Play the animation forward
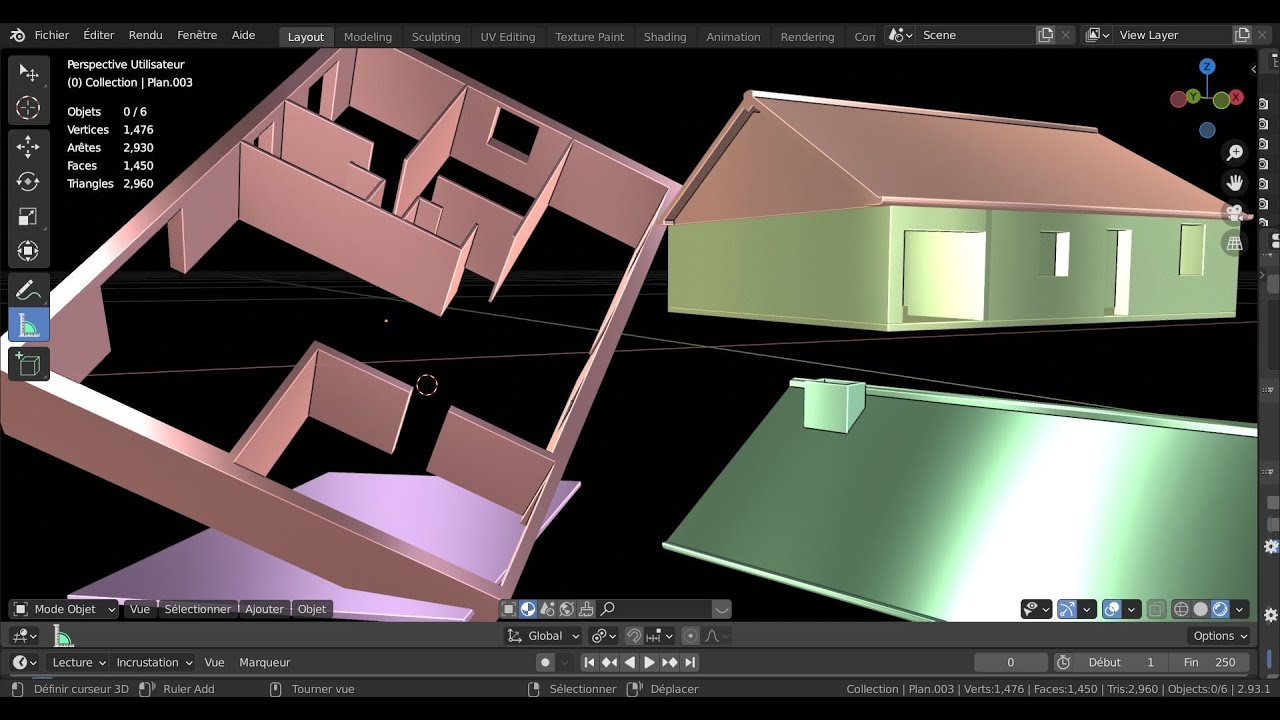The image size is (1280, 720). coord(649,662)
